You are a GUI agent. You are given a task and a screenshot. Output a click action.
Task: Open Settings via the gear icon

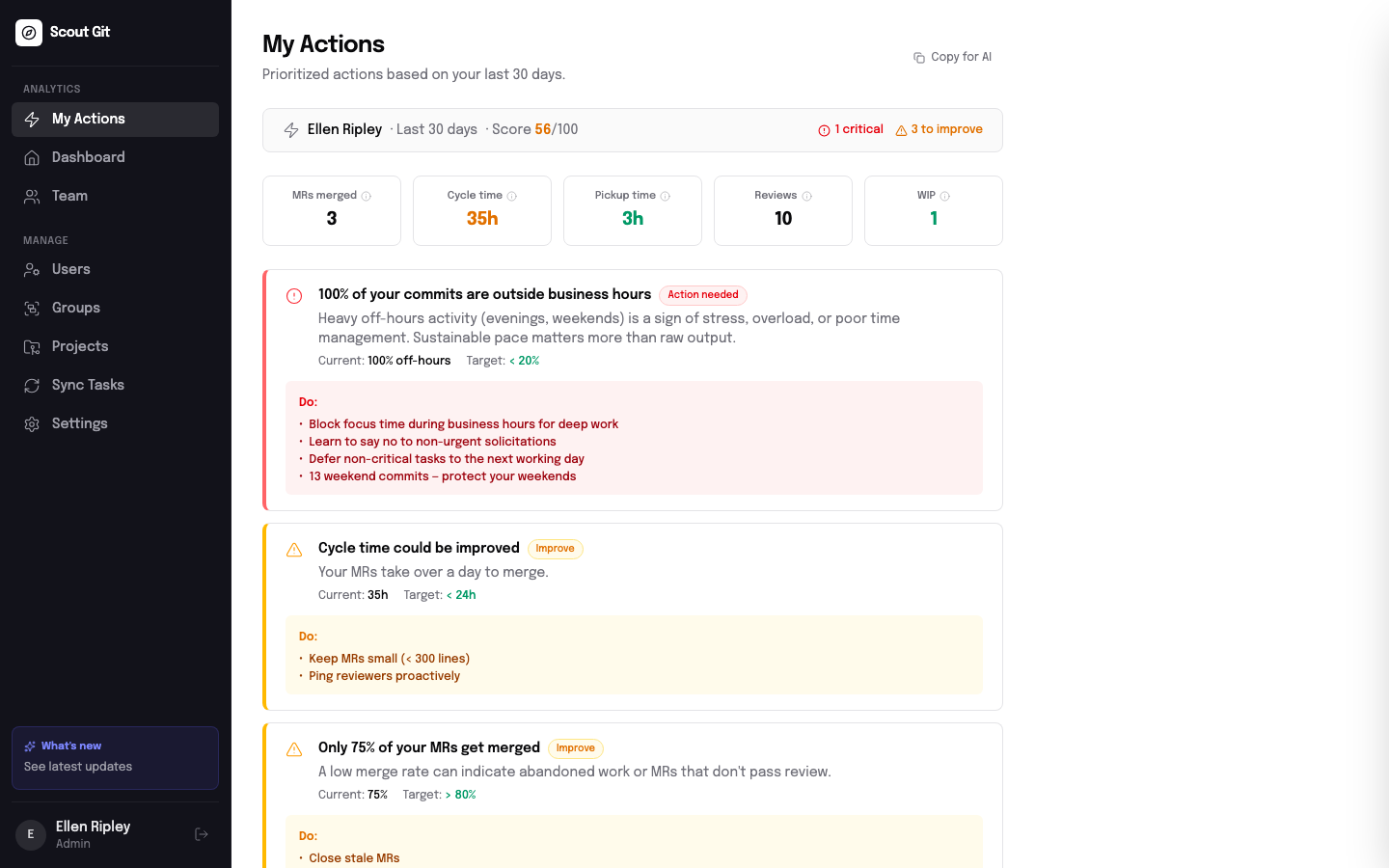coord(32,423)
